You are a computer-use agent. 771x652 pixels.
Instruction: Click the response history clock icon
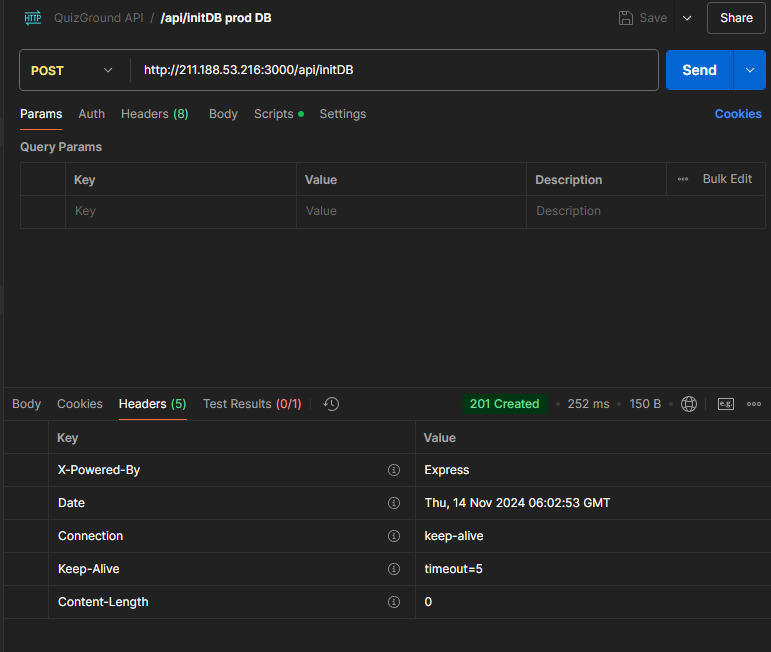click(x=331, y=404)
